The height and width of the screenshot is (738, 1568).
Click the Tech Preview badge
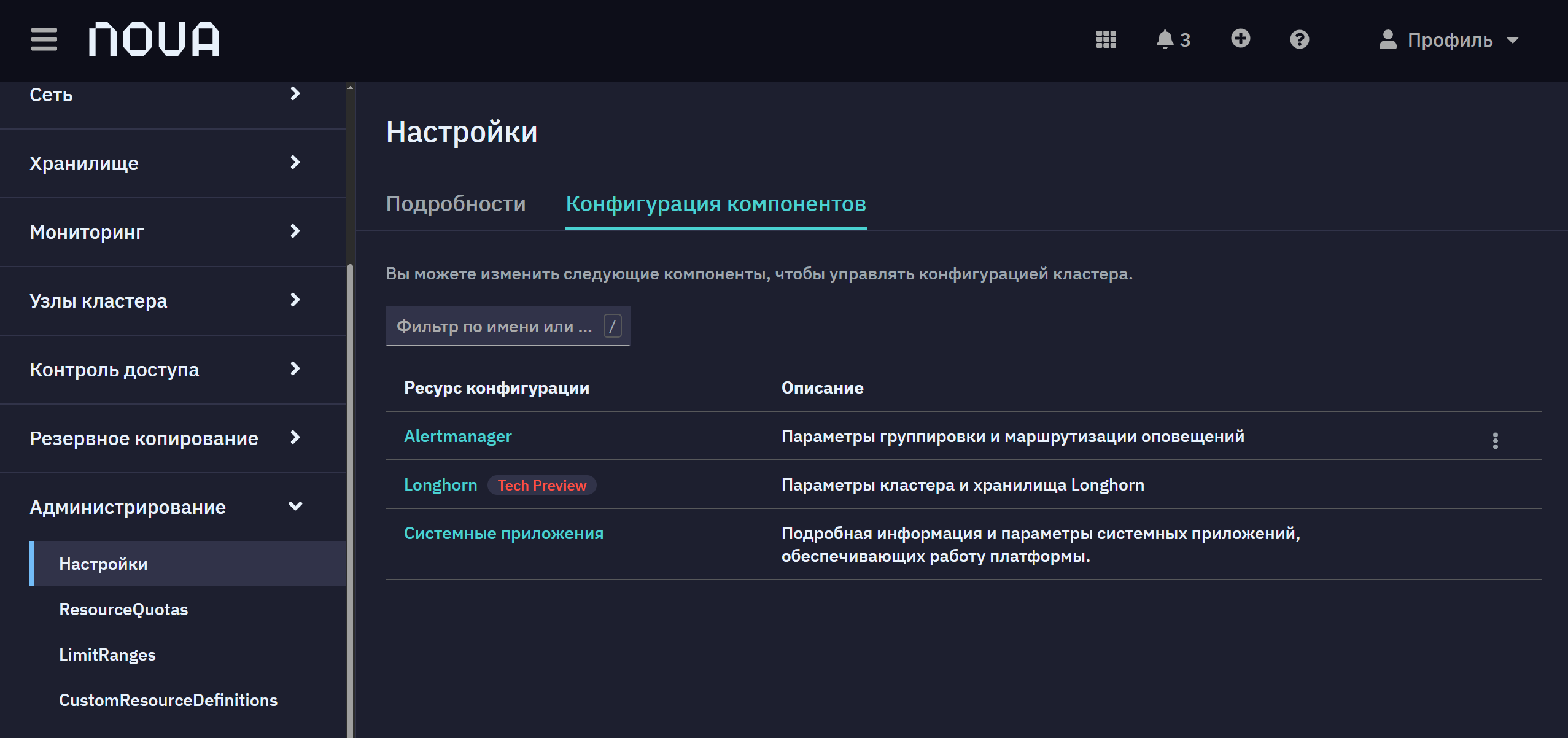(541, 485)
